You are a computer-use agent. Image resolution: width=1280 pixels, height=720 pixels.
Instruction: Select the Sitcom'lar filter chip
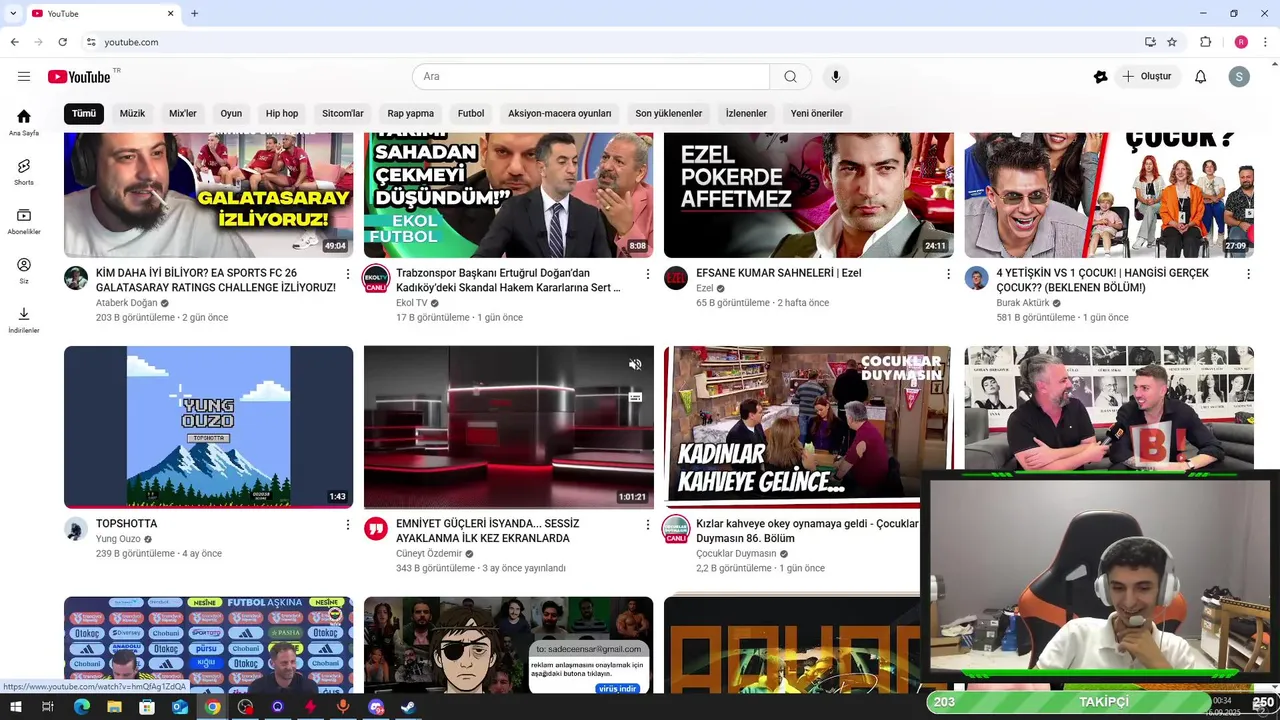click(x=343, y=114)
